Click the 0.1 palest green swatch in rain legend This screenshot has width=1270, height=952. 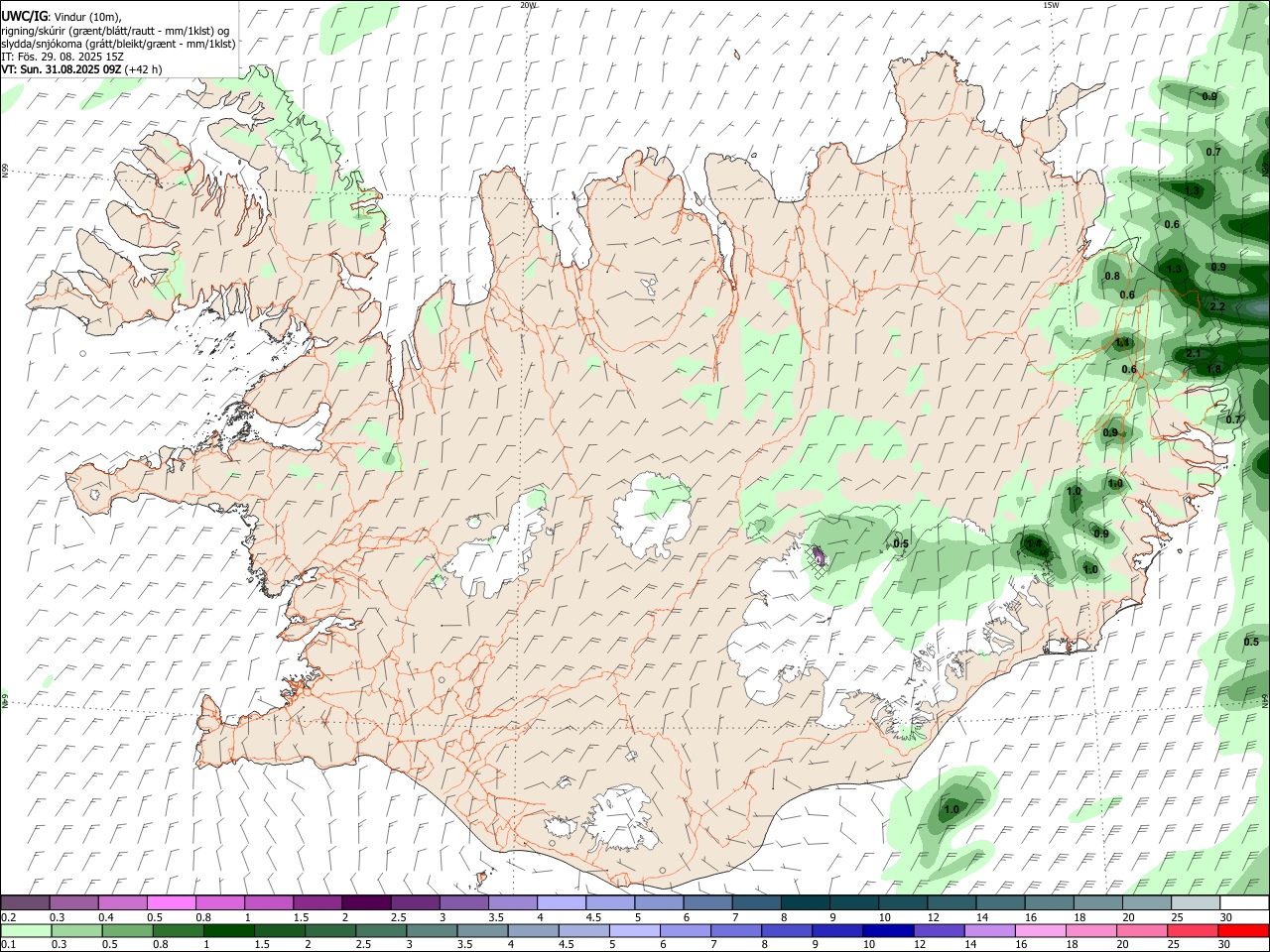tap(25, 930)
